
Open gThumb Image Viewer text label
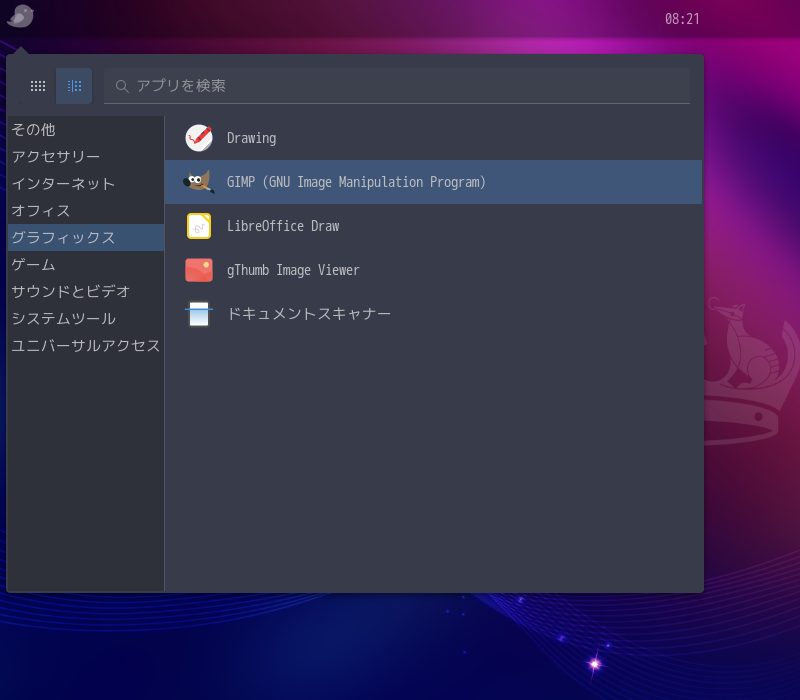tap(293, 270)
